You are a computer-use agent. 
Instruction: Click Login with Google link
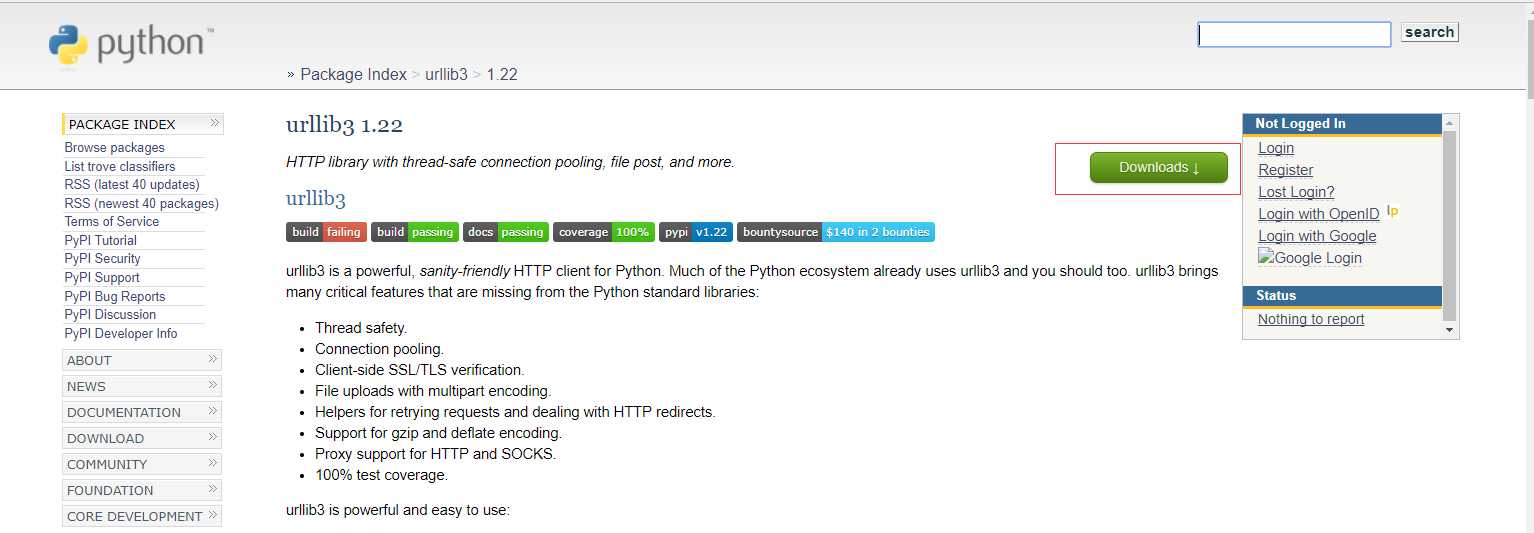(1317, 236)
